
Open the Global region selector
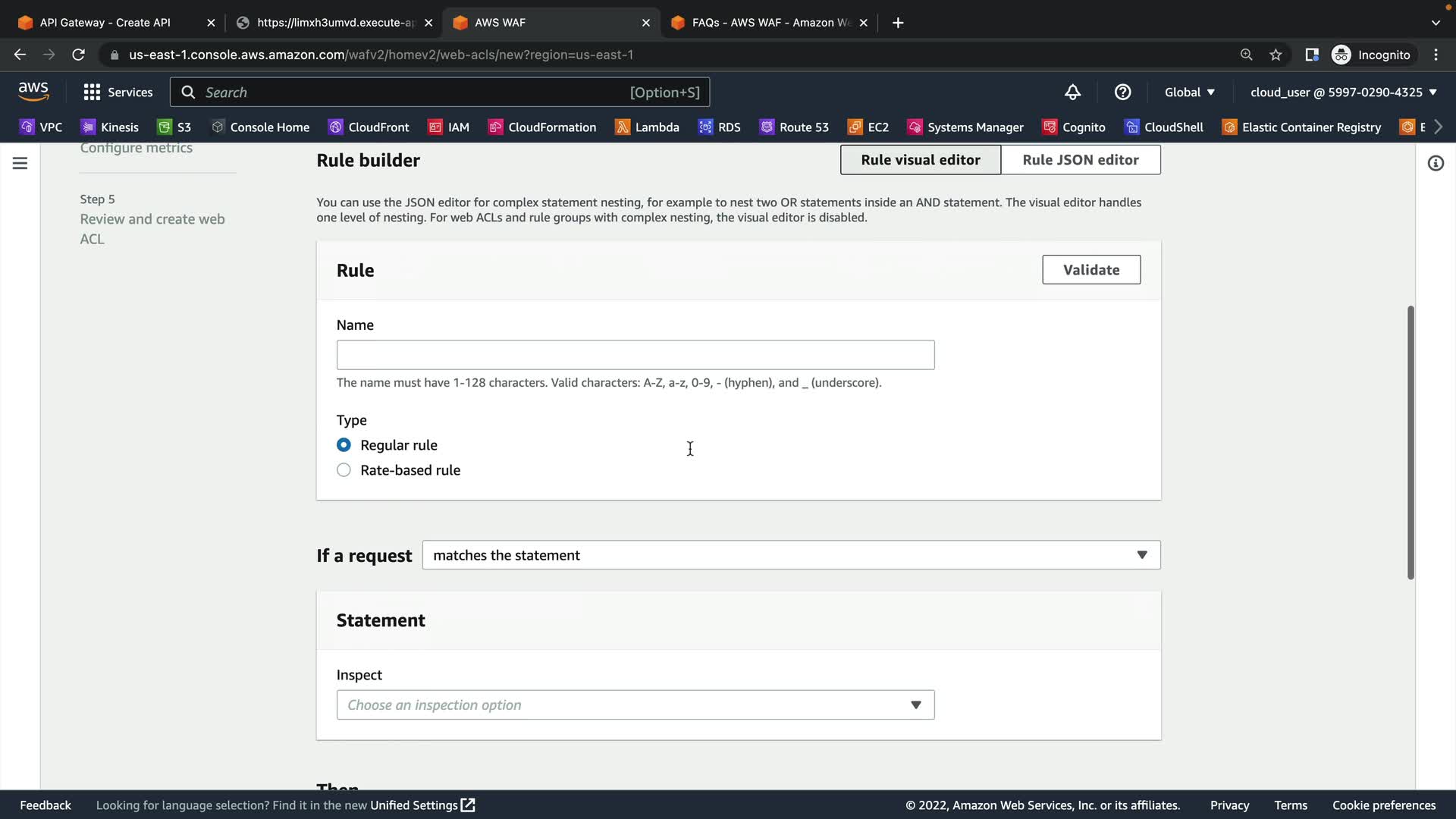[1189, 92]
